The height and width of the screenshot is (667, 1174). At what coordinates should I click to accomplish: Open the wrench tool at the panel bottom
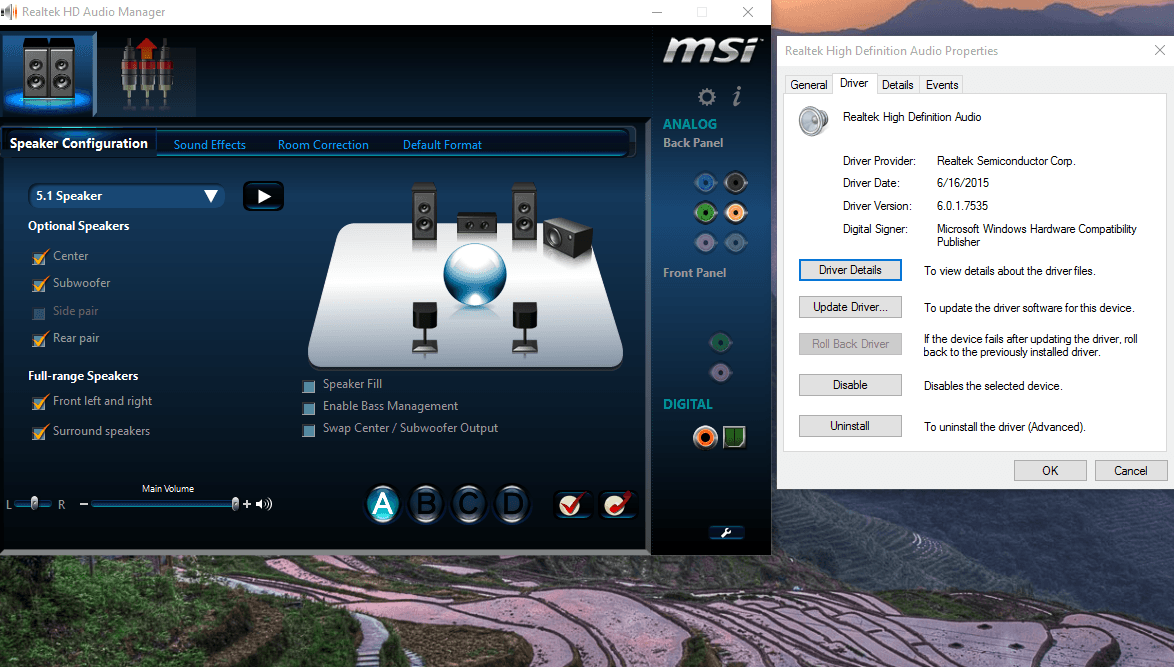(x=726, y=532)
